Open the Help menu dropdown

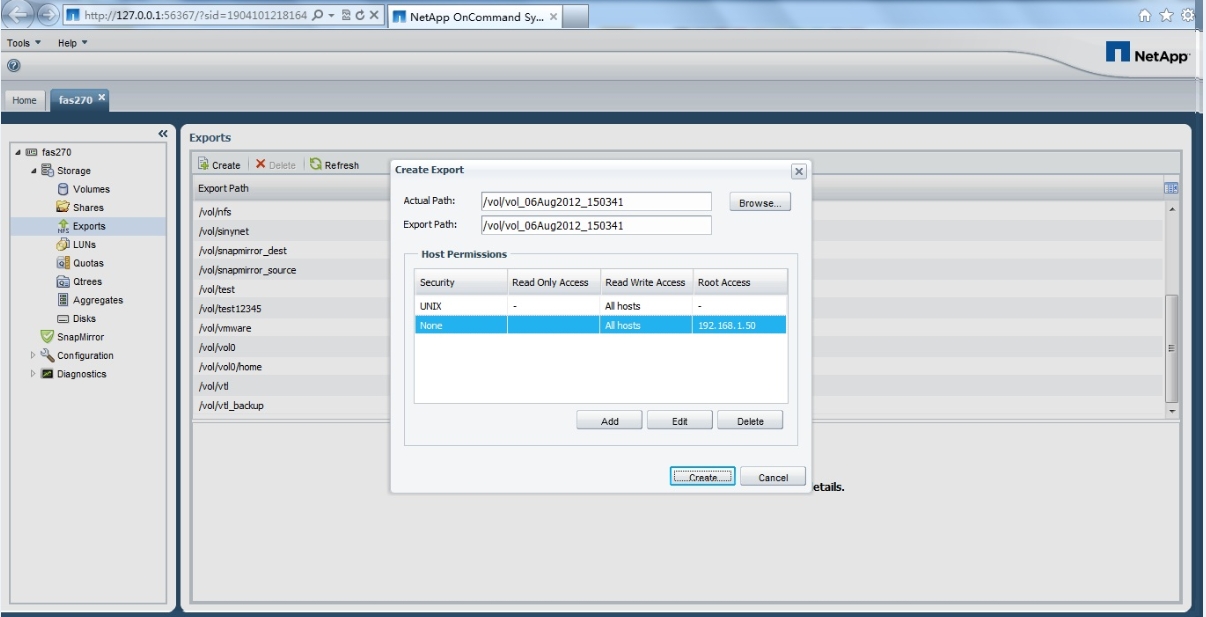tap(72, 43)
